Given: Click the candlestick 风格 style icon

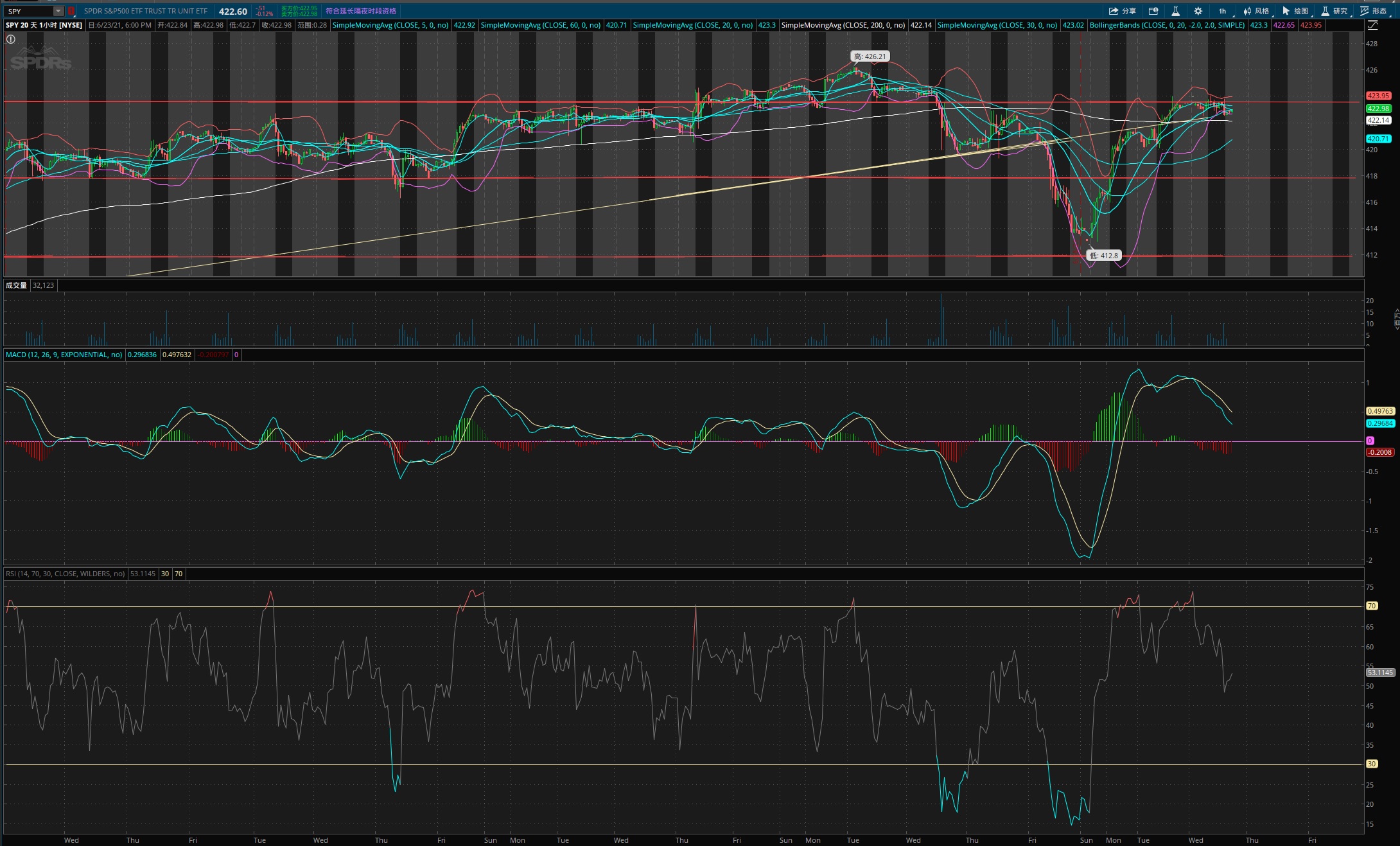Looking at the screenshot, I should (x=1247, y=11).
